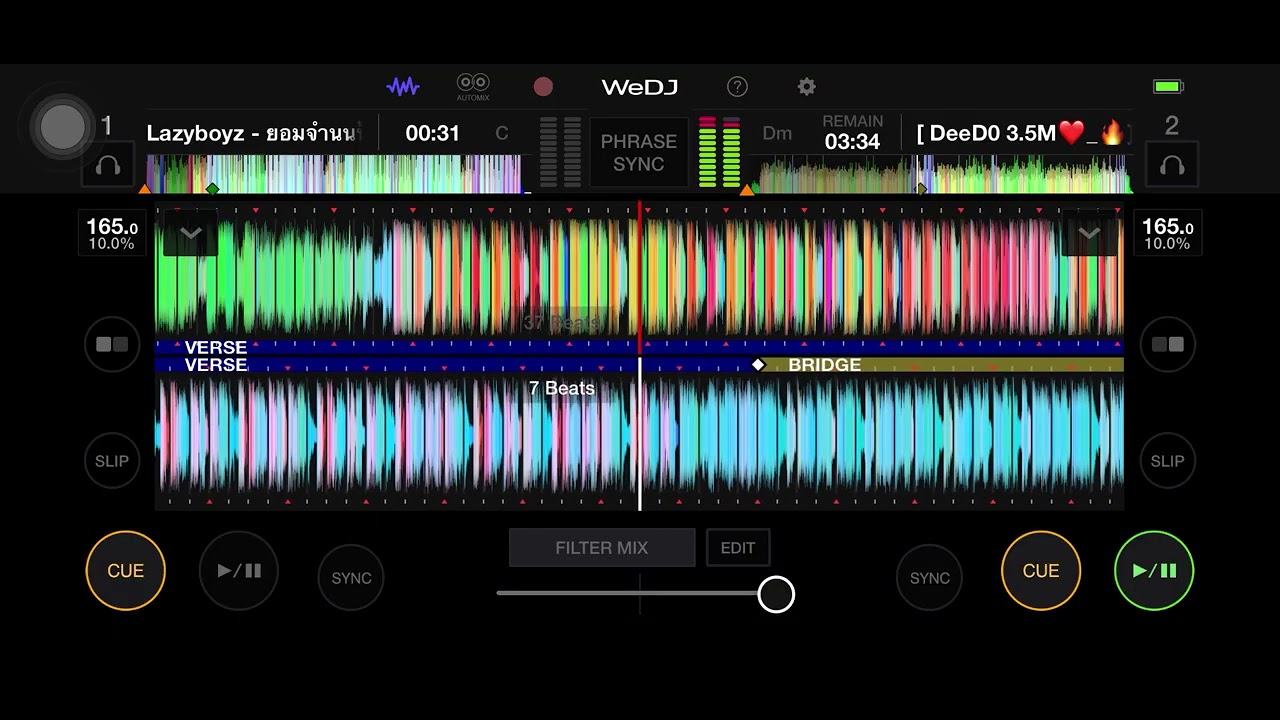
Task: Start recording with the red record button
Action: pyautogui.click(x=543, y=87)
